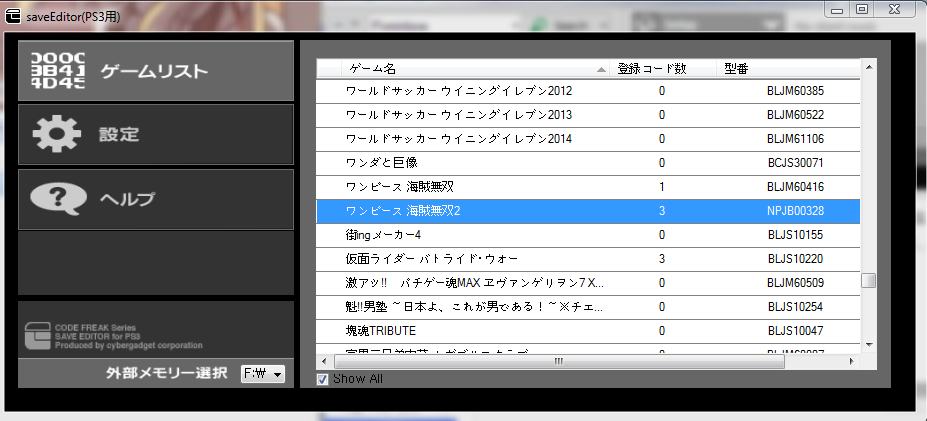
Task: Click model number BLJS10254
Action: coord(795,307)
